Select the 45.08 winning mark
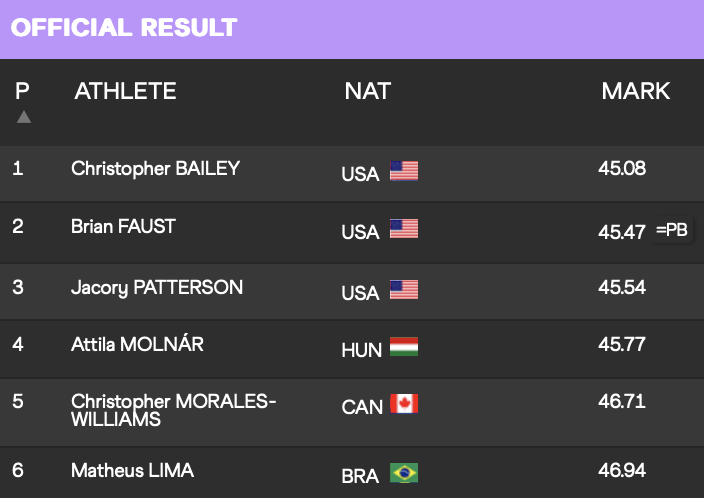Image resolution: width=704 pixels, height=498 pixels. (622, 168)
